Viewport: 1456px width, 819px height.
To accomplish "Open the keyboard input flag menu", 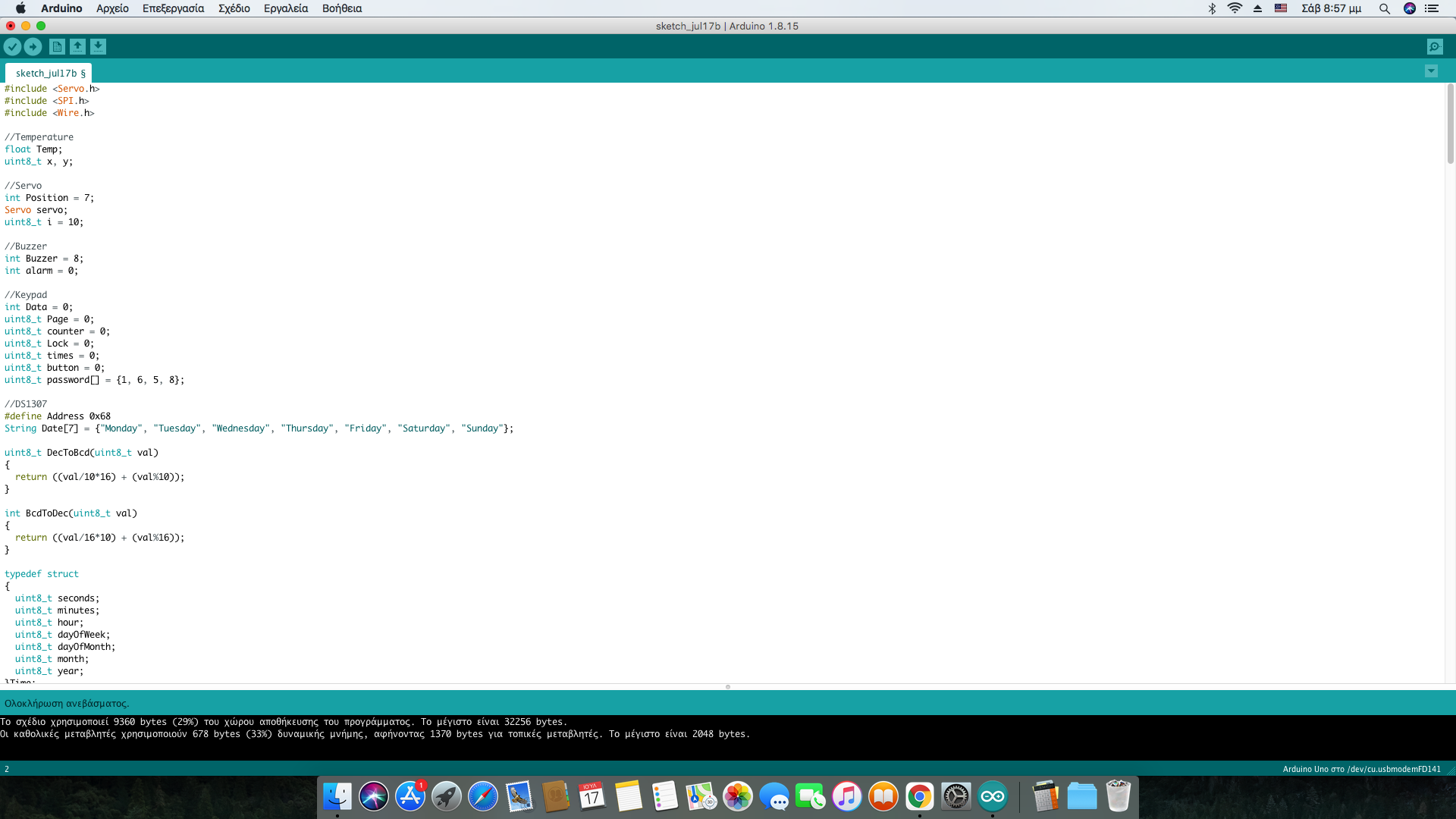I will point(1281,8).
